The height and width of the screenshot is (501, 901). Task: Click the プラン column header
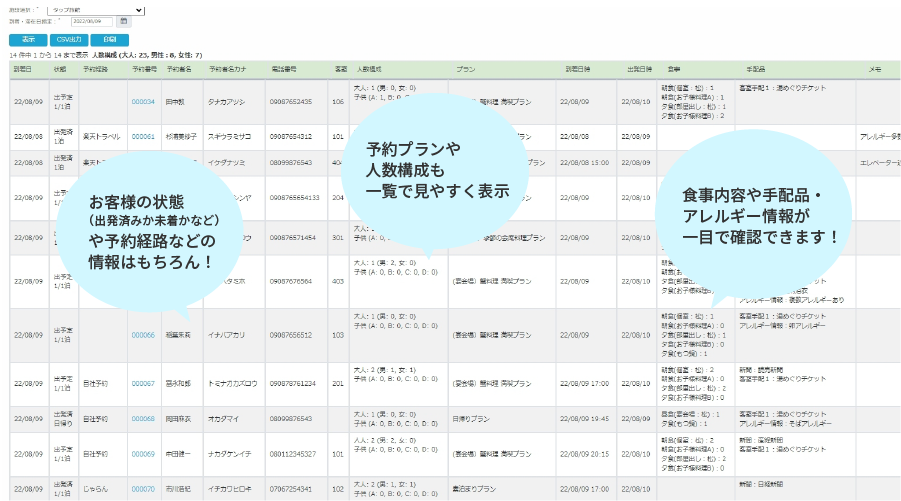pyautogui.click(x=465, y=69)
